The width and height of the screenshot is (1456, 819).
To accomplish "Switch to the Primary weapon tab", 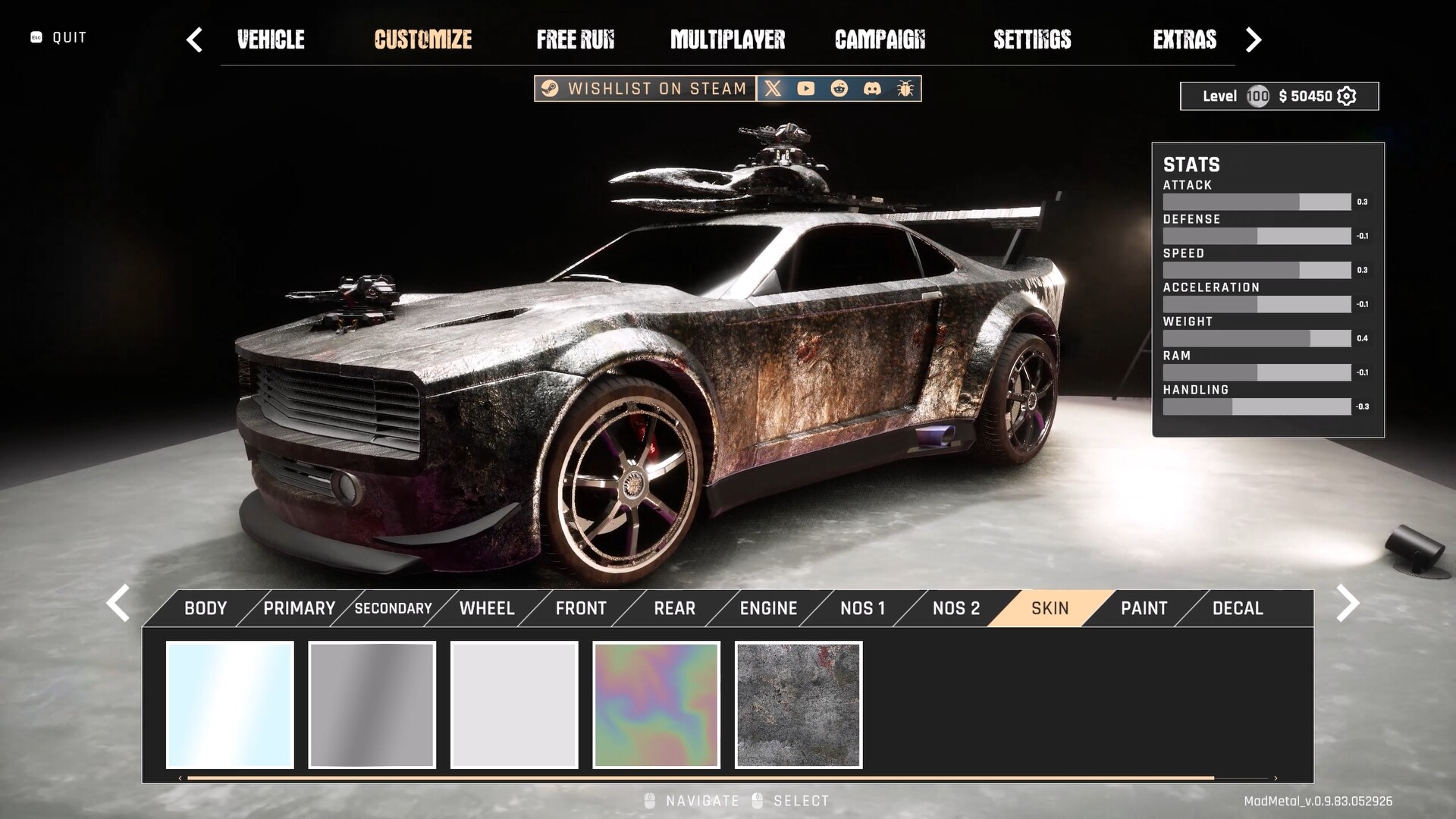I will 299,608.
